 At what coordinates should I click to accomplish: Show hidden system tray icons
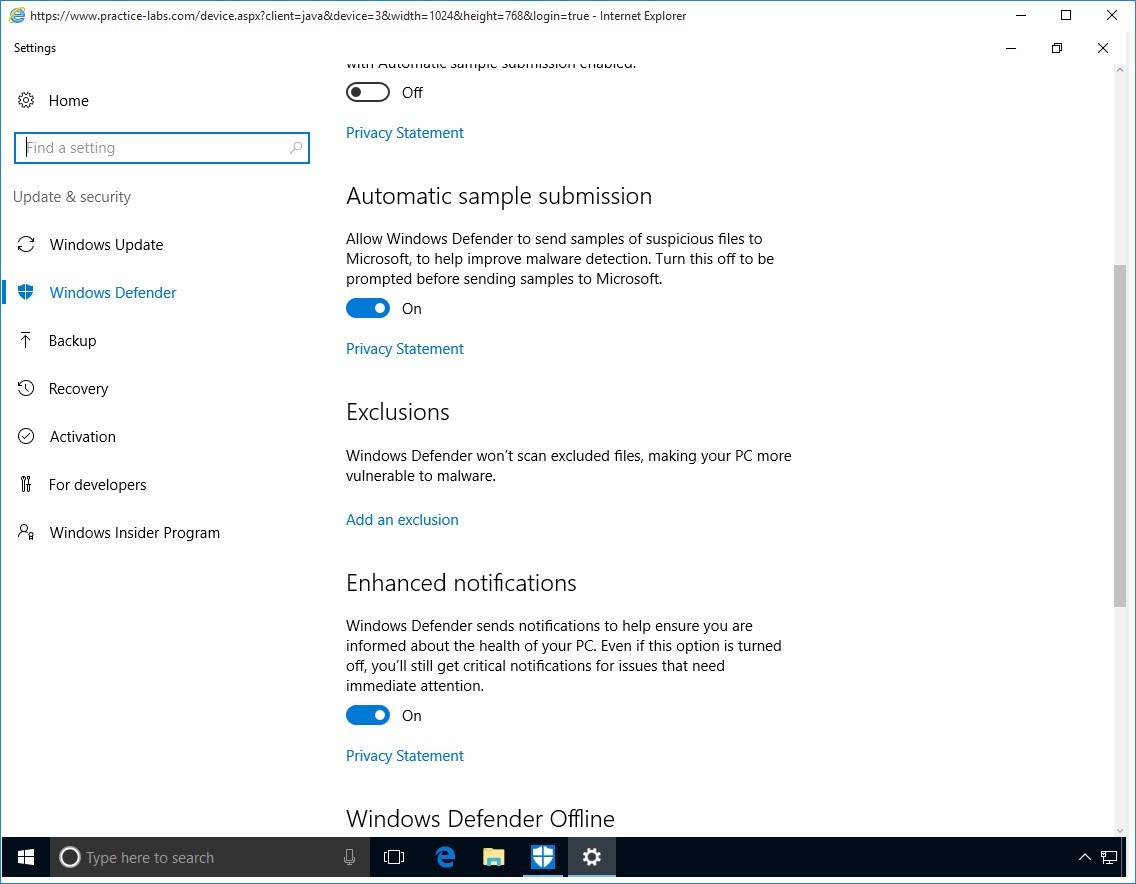(x=1085, y=857)
